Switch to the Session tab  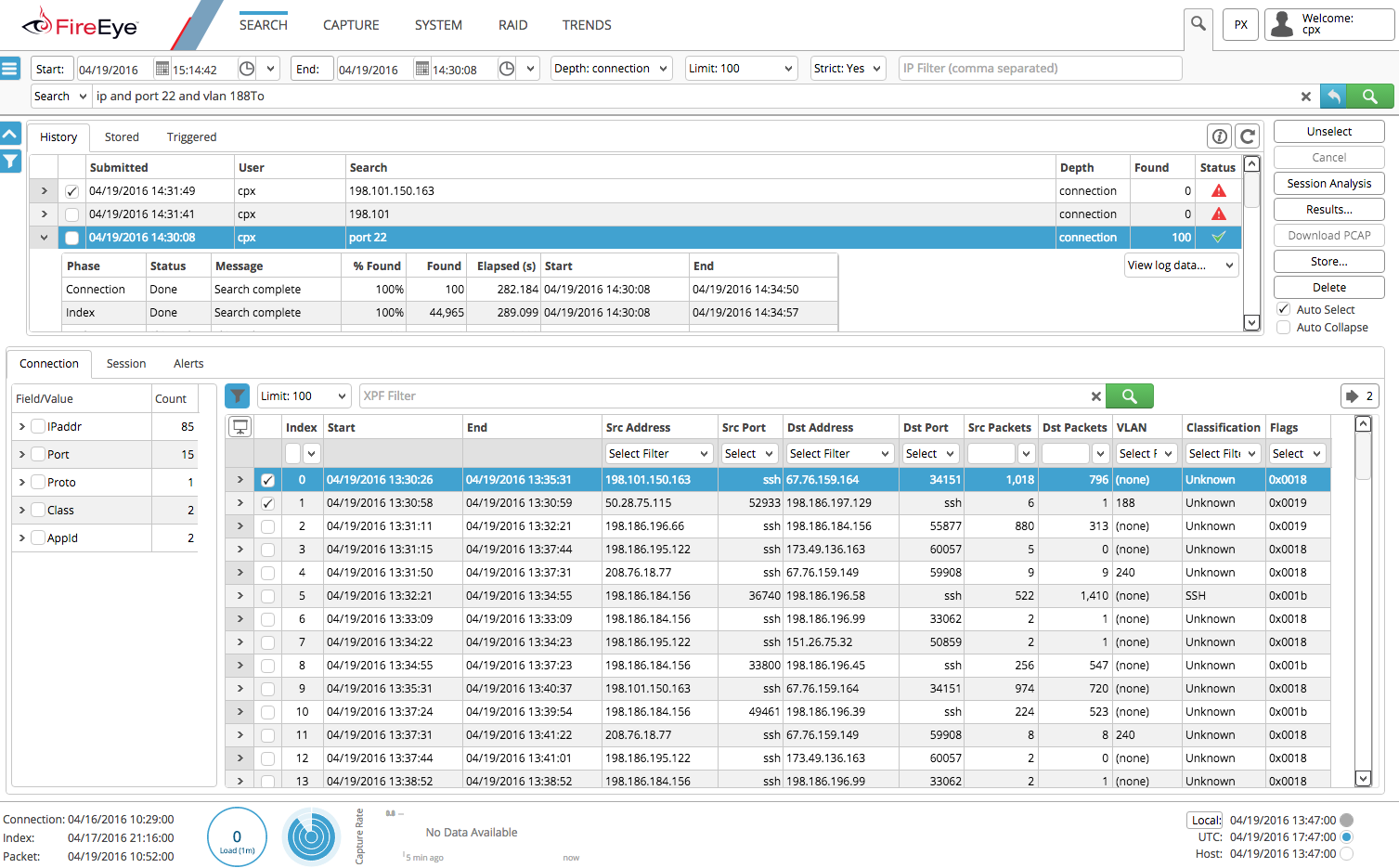(126, 364)
